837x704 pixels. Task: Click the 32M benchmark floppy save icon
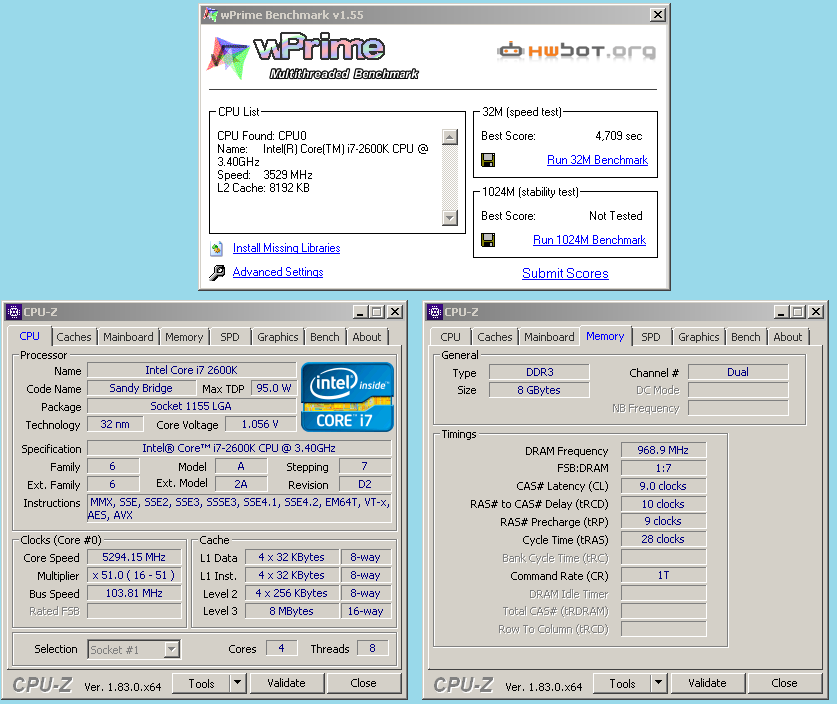tap(488, 160)
